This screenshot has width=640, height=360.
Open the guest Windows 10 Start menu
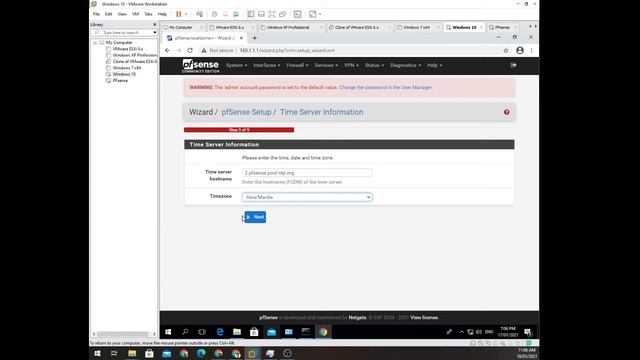[x=168, y=332]
